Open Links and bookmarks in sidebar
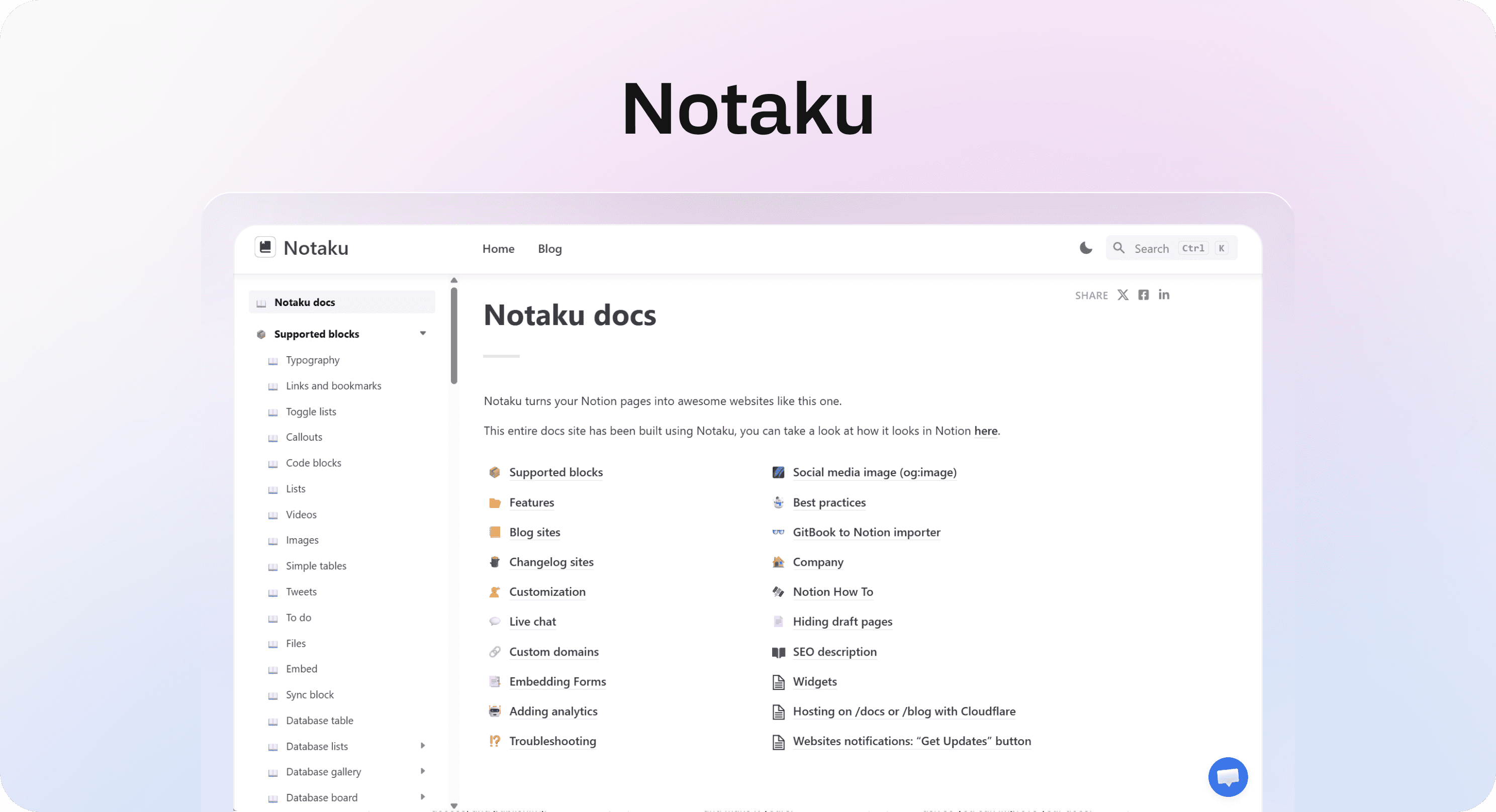Image resolution: width=1496 pixels, height=812 pixels. 333,385
